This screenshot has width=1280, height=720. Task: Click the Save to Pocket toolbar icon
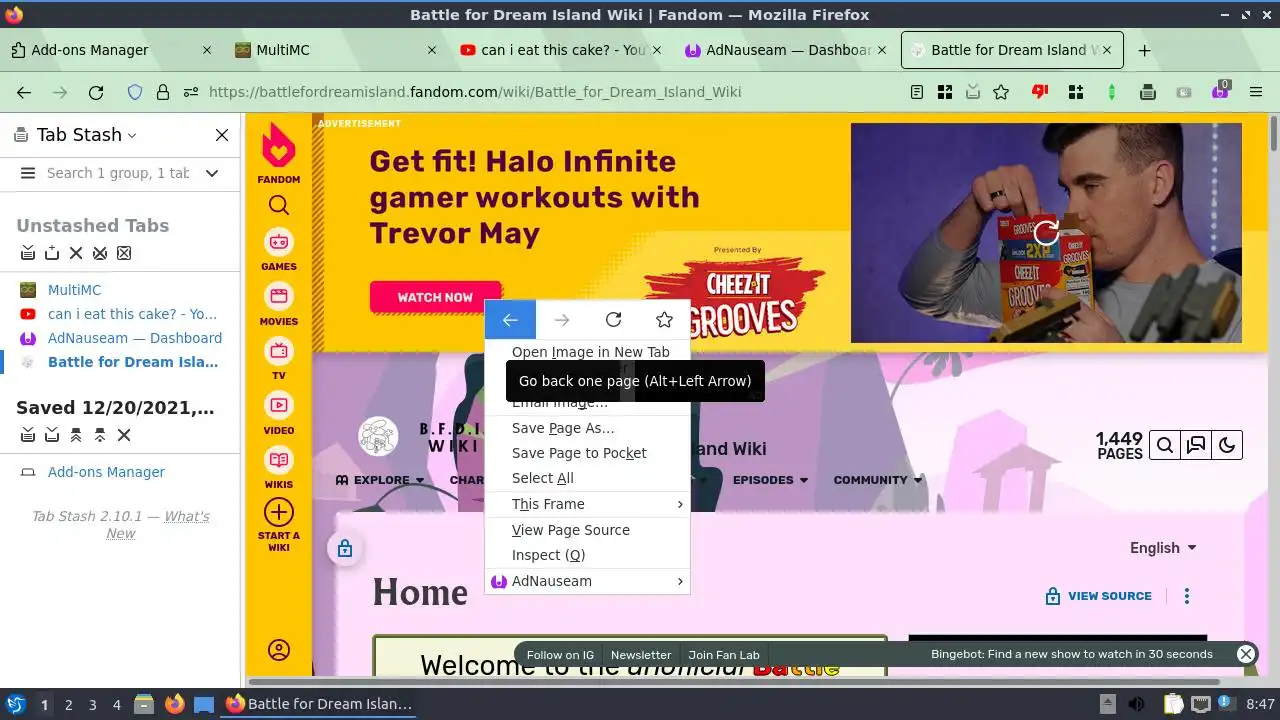(973, 92)
